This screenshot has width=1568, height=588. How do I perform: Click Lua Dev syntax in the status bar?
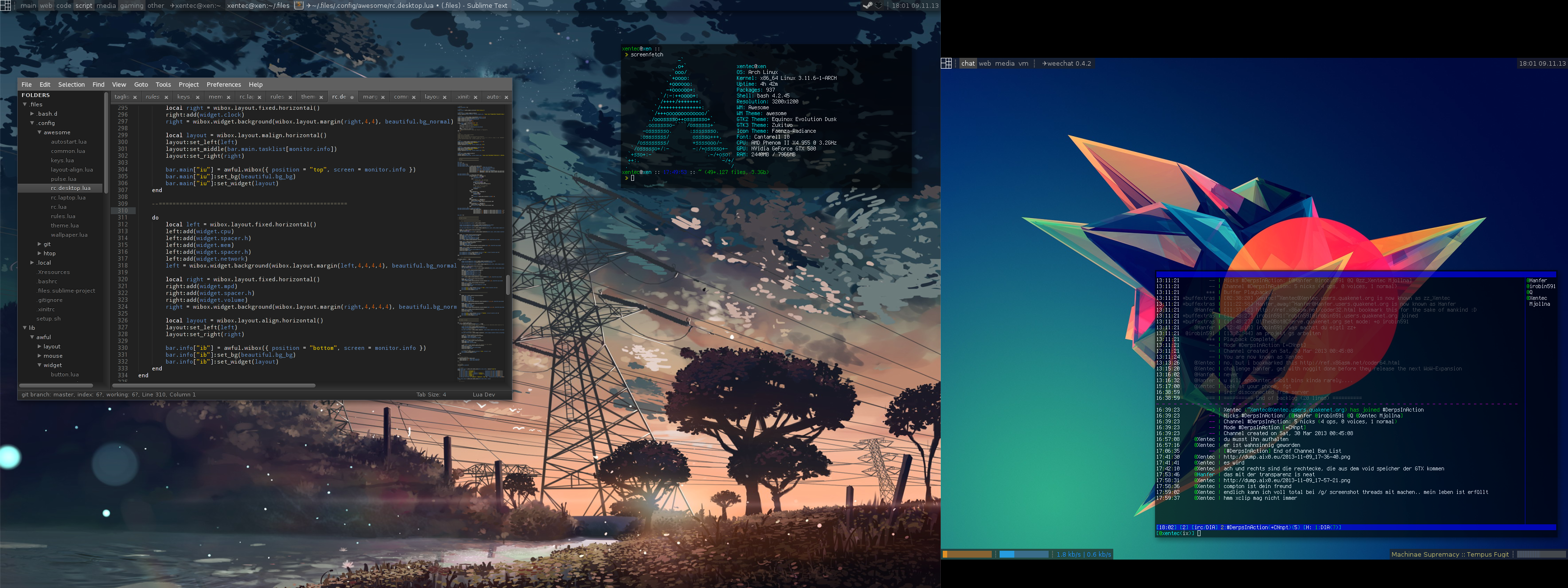[x=483, y=394]
